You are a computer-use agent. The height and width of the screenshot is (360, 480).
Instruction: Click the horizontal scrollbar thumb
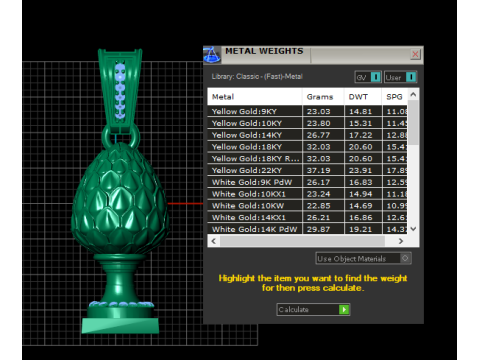(302, 241)
